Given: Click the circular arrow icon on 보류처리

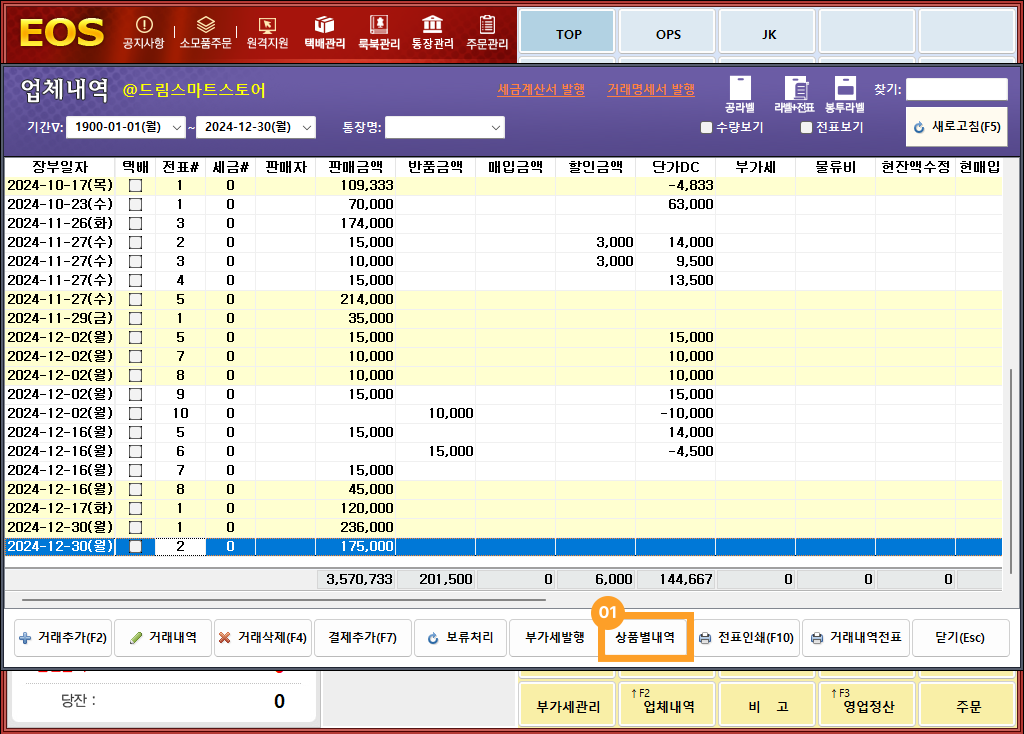Looking at the screenshot, I should [433, 638].
